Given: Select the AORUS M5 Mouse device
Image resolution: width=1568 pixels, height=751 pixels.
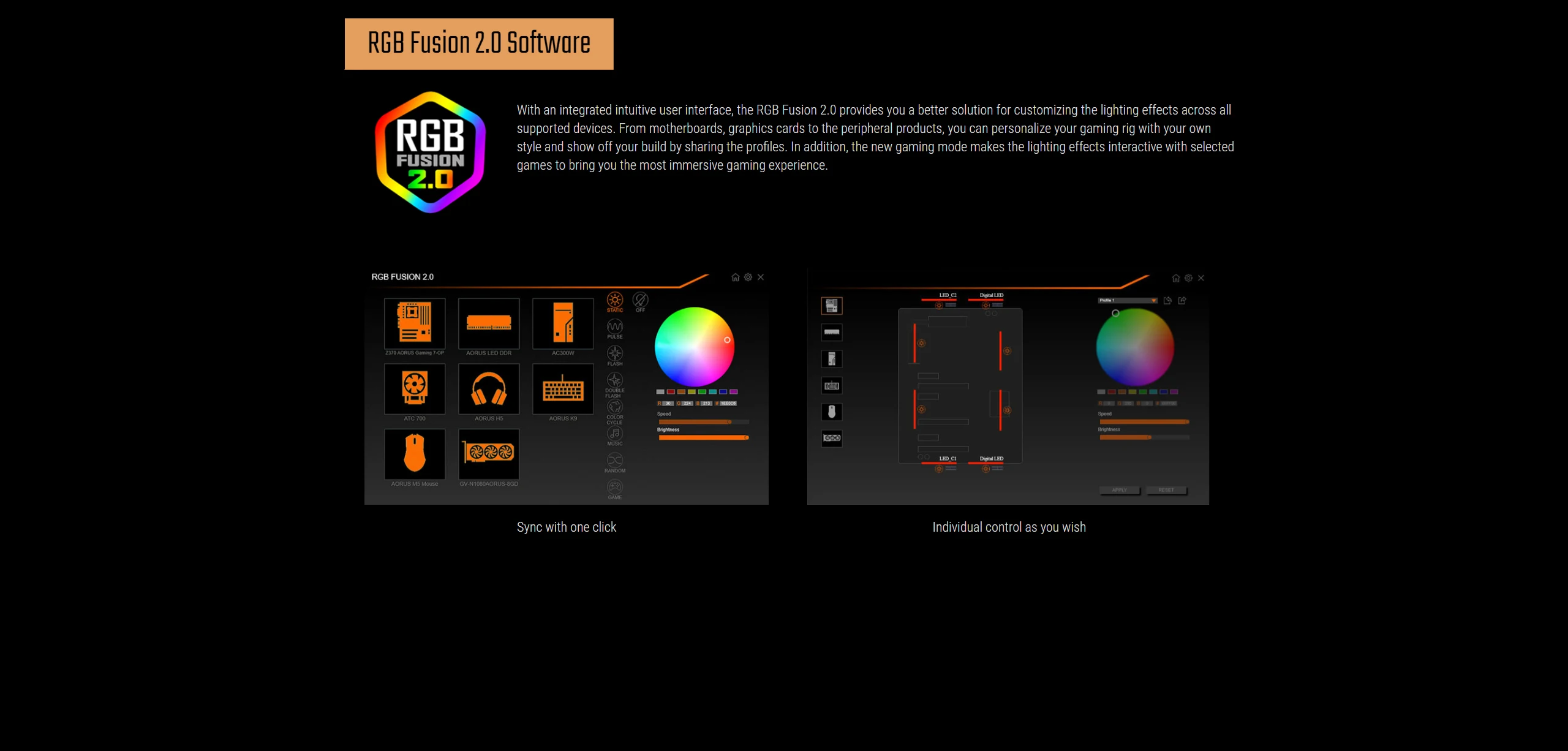Looking at the screenshot, I should point(415,454).
